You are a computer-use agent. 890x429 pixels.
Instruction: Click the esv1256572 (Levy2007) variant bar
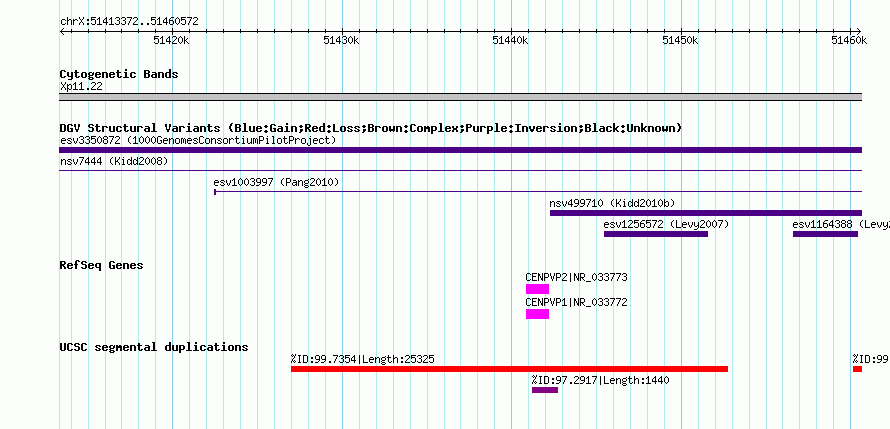(x=656, y=234)
